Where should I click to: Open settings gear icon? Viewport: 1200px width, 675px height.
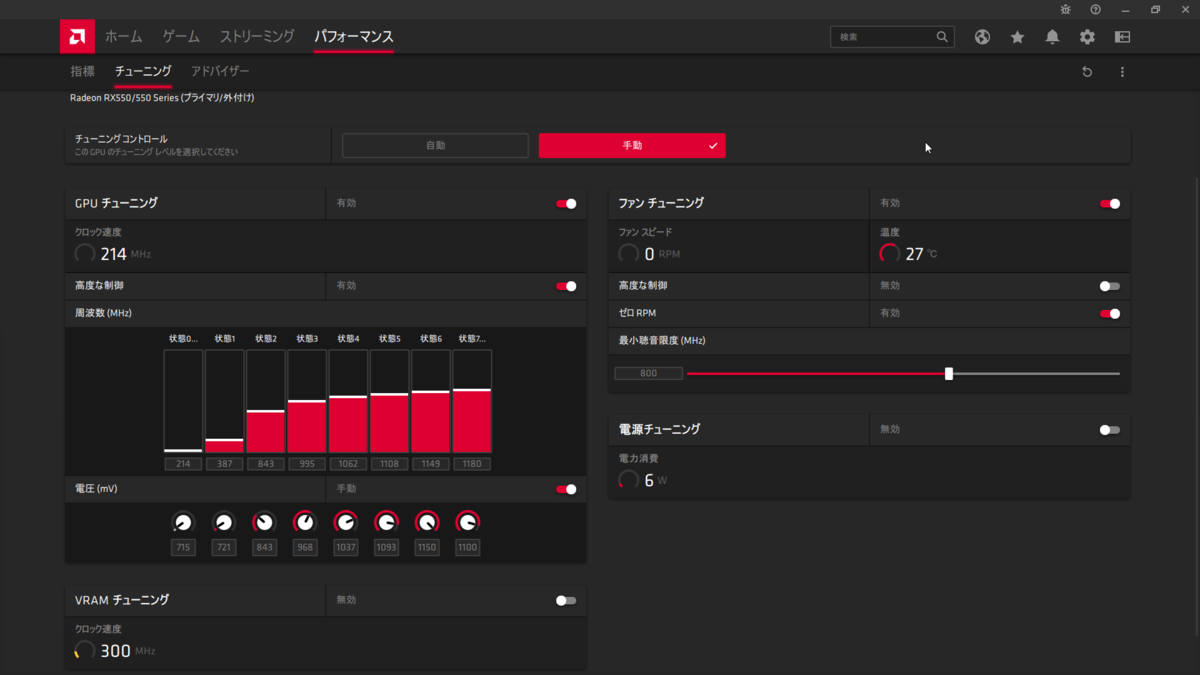tap(1087, 37)
